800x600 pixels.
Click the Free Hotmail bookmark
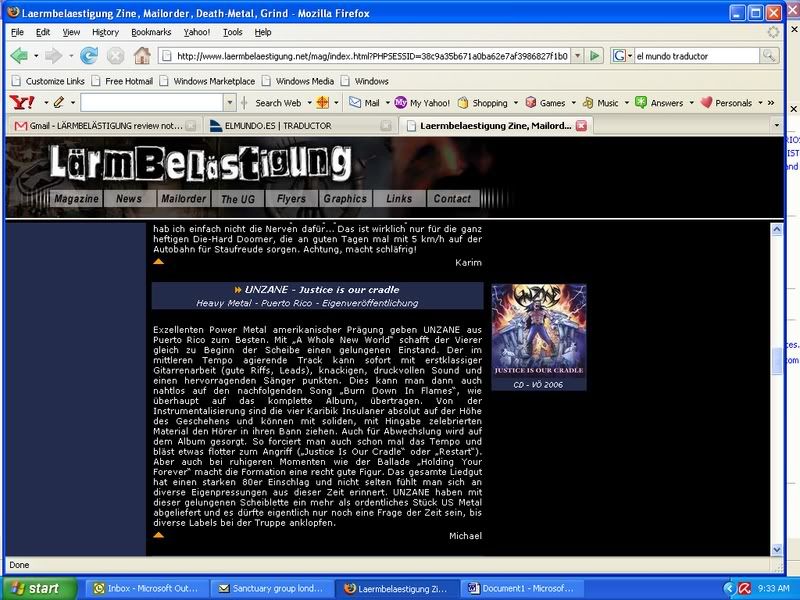point(122,81)
